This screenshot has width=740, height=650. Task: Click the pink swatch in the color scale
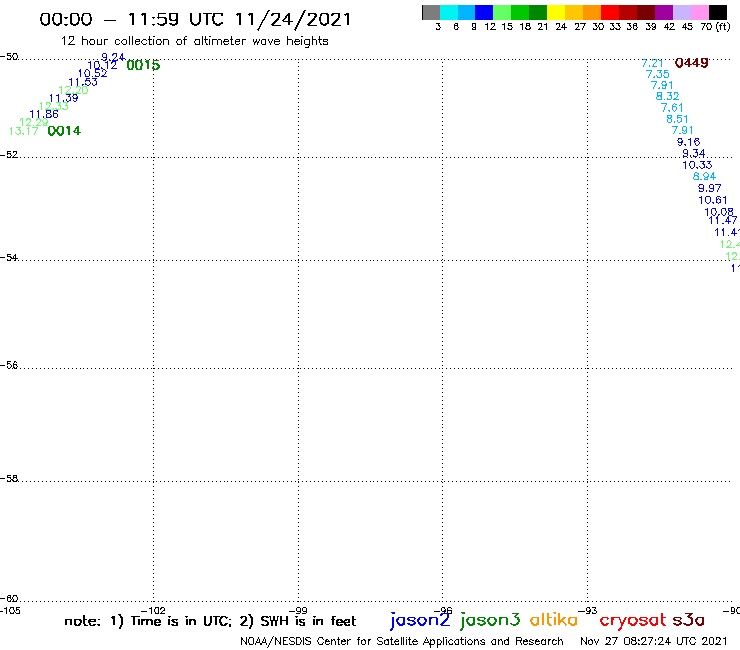tap(699, 12)
